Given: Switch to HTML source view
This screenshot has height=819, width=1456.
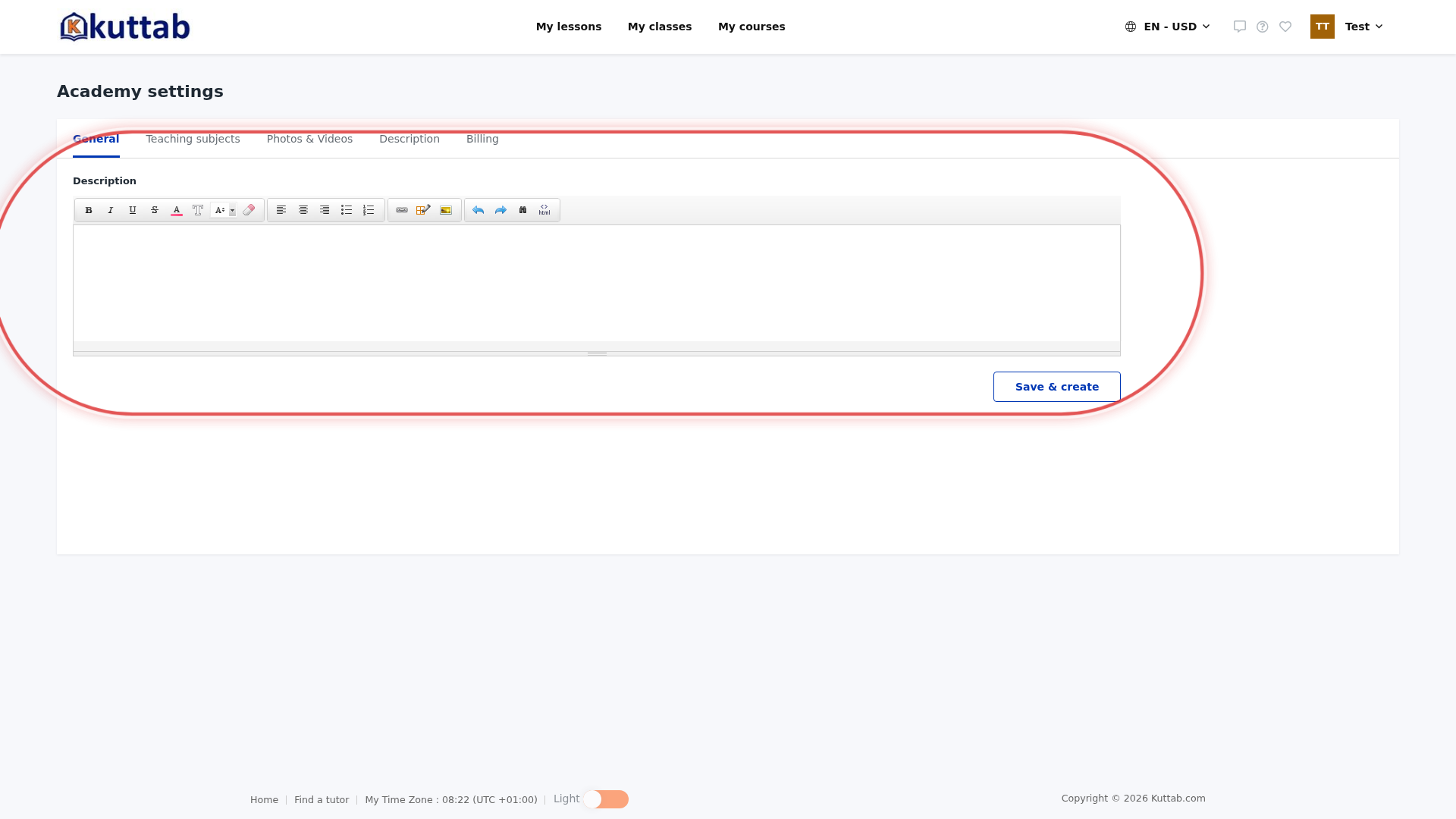Looking at the screenshot, I should (544, 210).
